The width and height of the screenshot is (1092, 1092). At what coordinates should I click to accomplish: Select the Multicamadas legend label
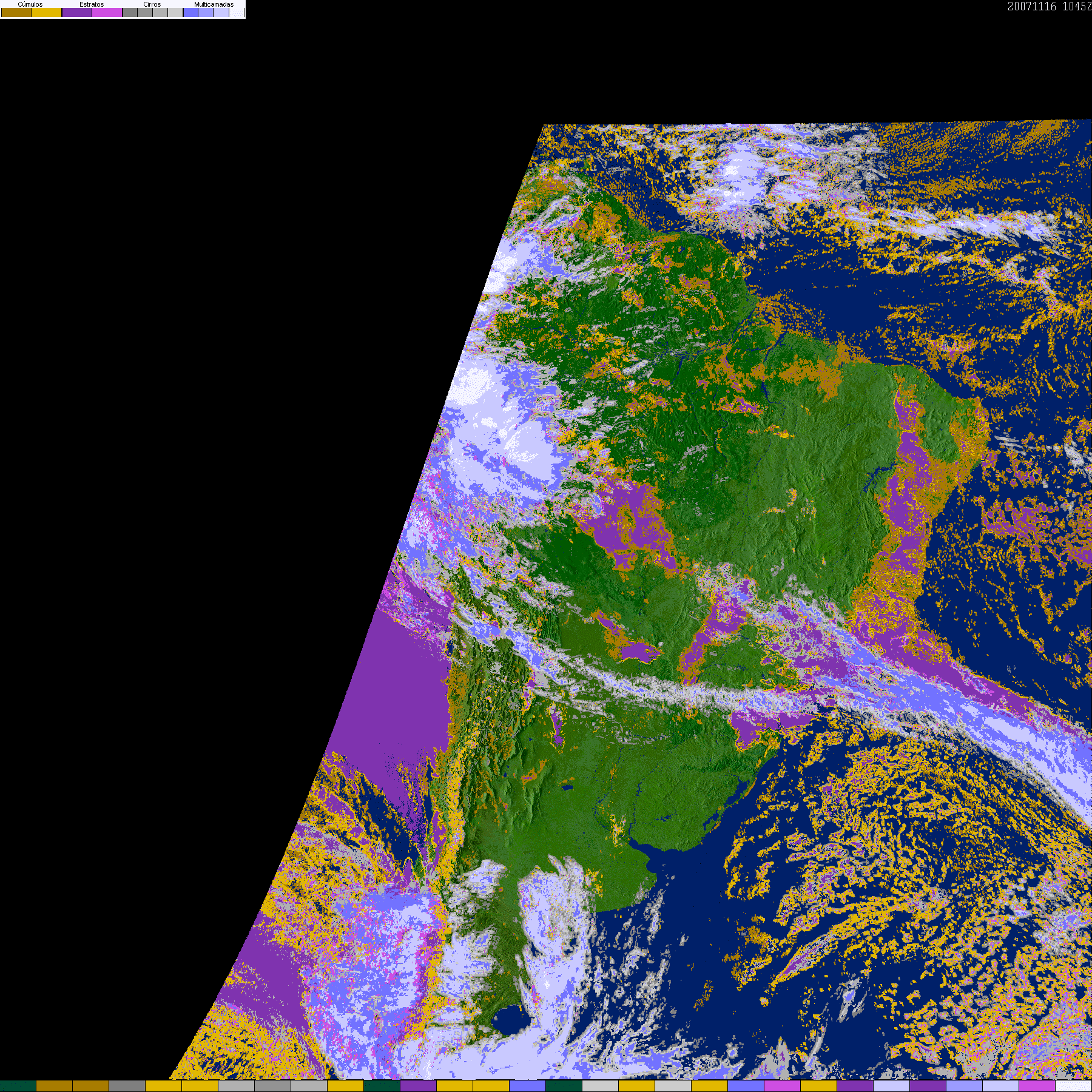tap(214, 4)
